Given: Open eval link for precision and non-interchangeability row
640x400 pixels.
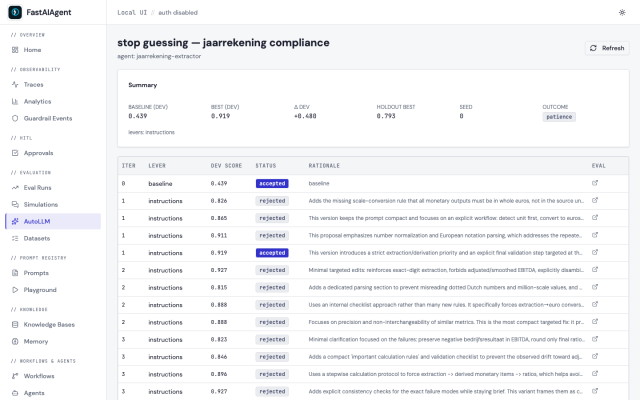Looking at the screenshot, I should (x=595, y=322).
